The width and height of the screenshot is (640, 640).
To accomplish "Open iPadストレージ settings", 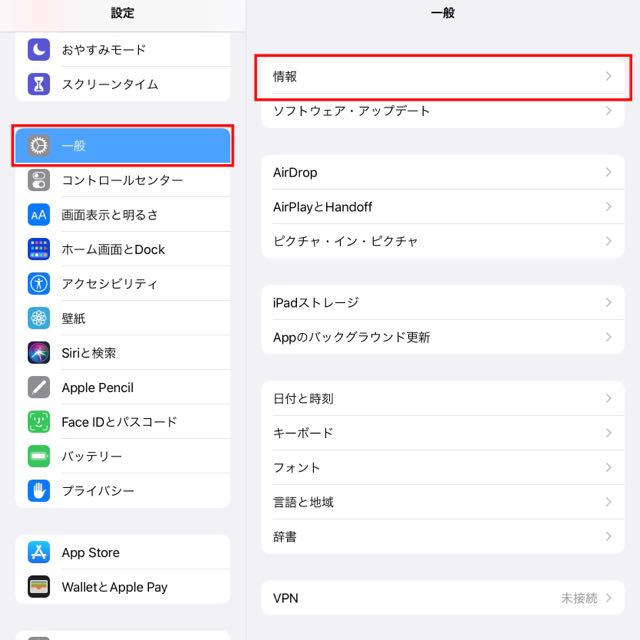I will pos(443,302).
